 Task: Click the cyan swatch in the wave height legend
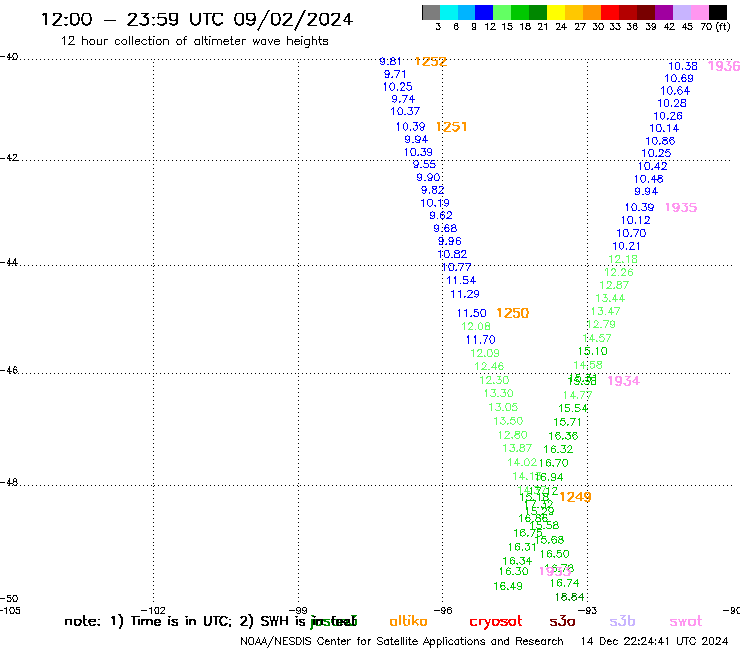[449, 12]
